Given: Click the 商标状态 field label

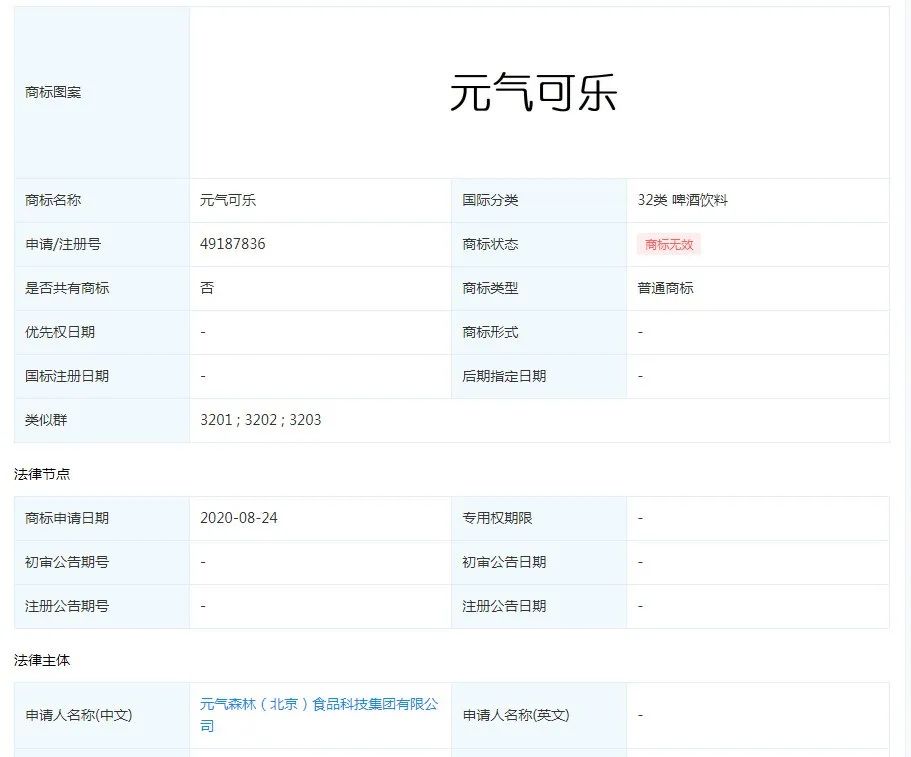Looking at the screenshot, I should [x=490, y=244].
